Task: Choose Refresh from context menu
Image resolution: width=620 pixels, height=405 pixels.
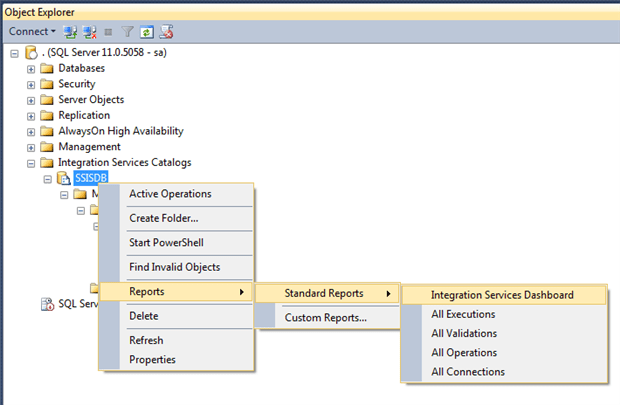Action: [176, 340]
